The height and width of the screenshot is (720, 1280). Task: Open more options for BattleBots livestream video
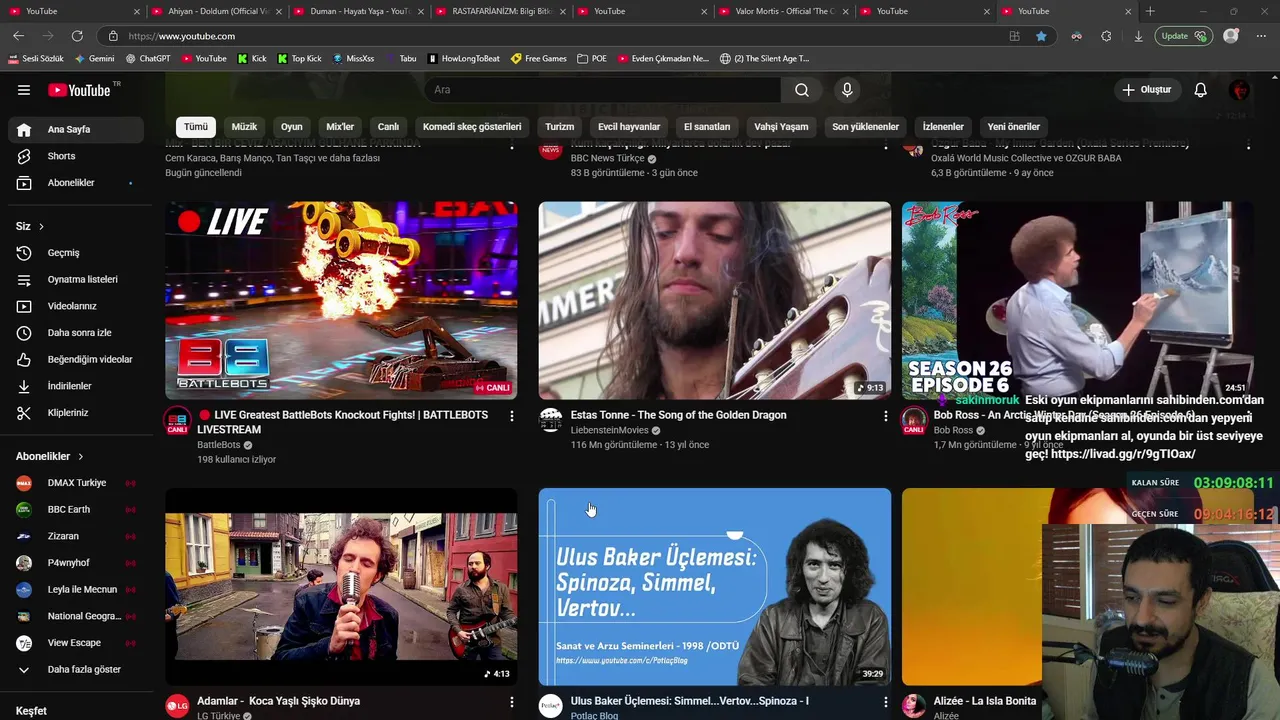[x=512, y=415]
